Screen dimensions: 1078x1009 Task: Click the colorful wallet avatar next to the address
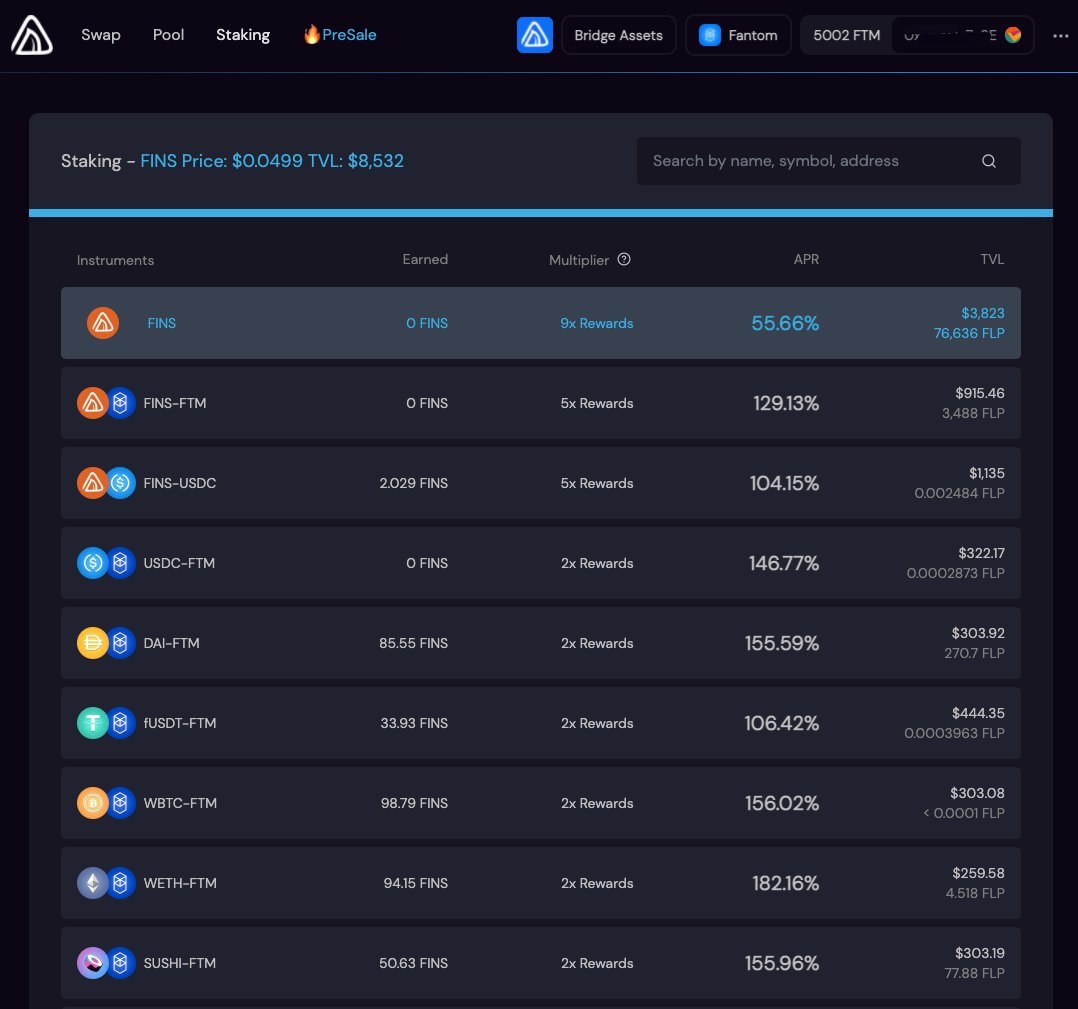pos(1012,34)
